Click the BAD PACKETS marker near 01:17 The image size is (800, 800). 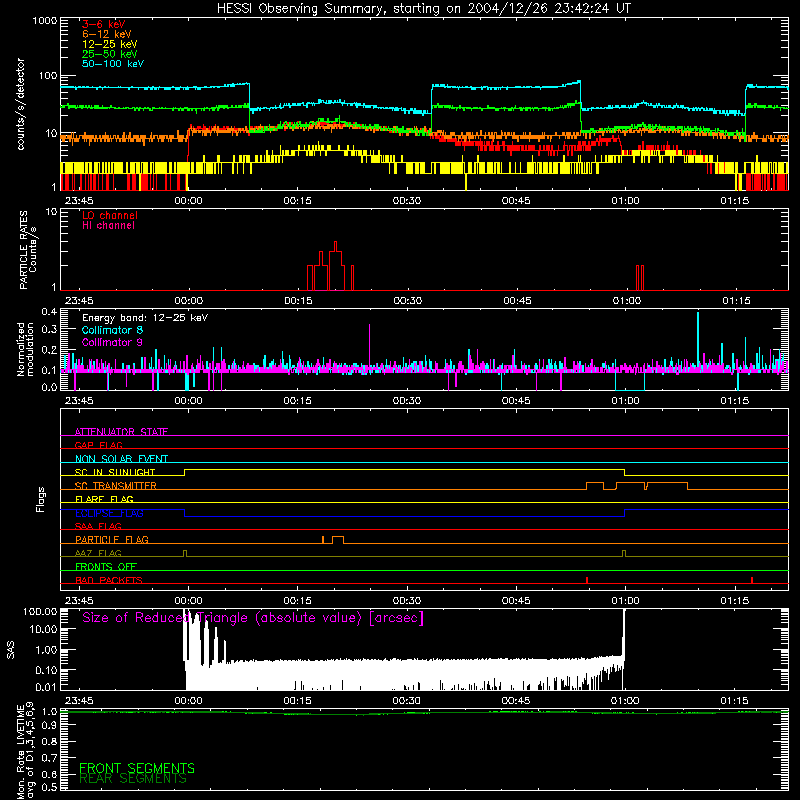pos(752,580)
